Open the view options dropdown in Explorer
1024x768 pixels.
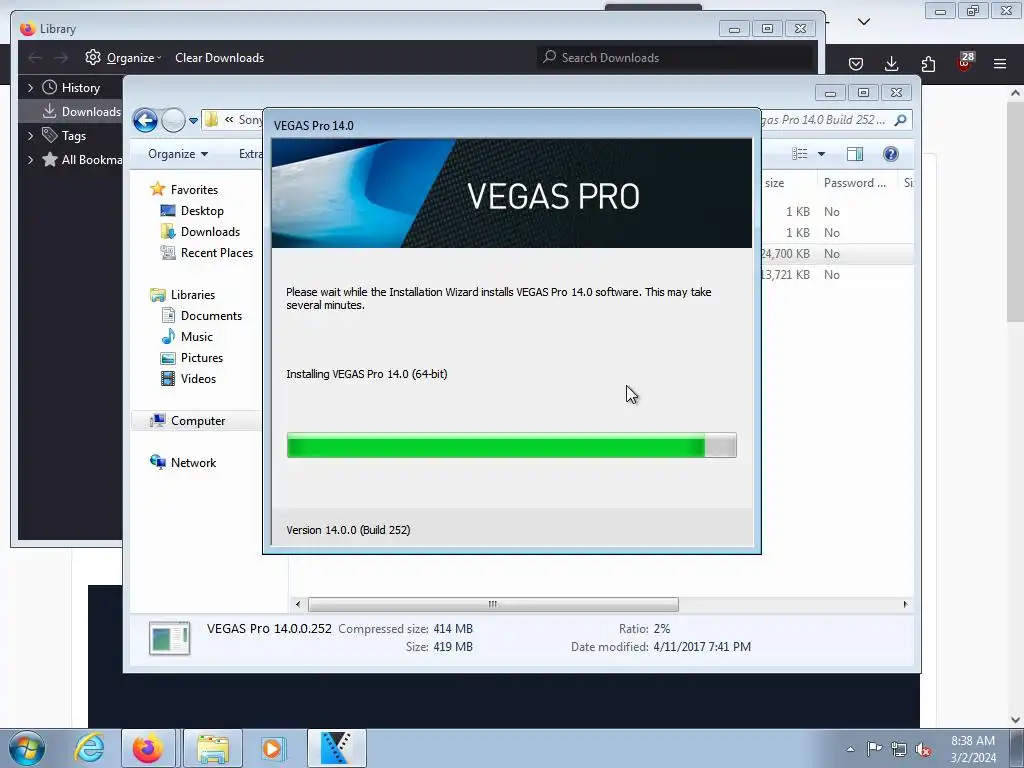[x=822, y=154]
